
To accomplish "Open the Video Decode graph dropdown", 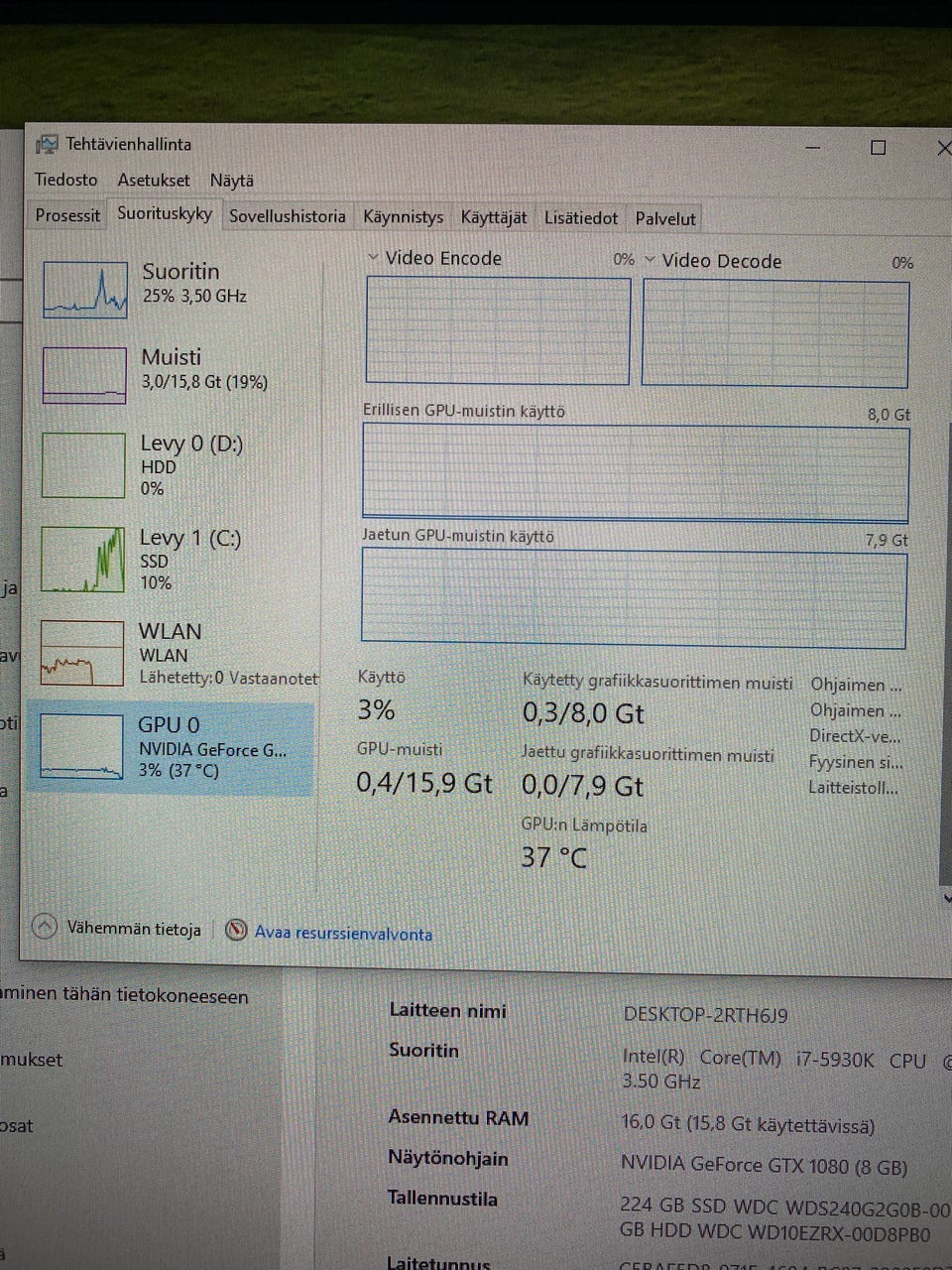I will pyautogui.click(x=651, y=260).
